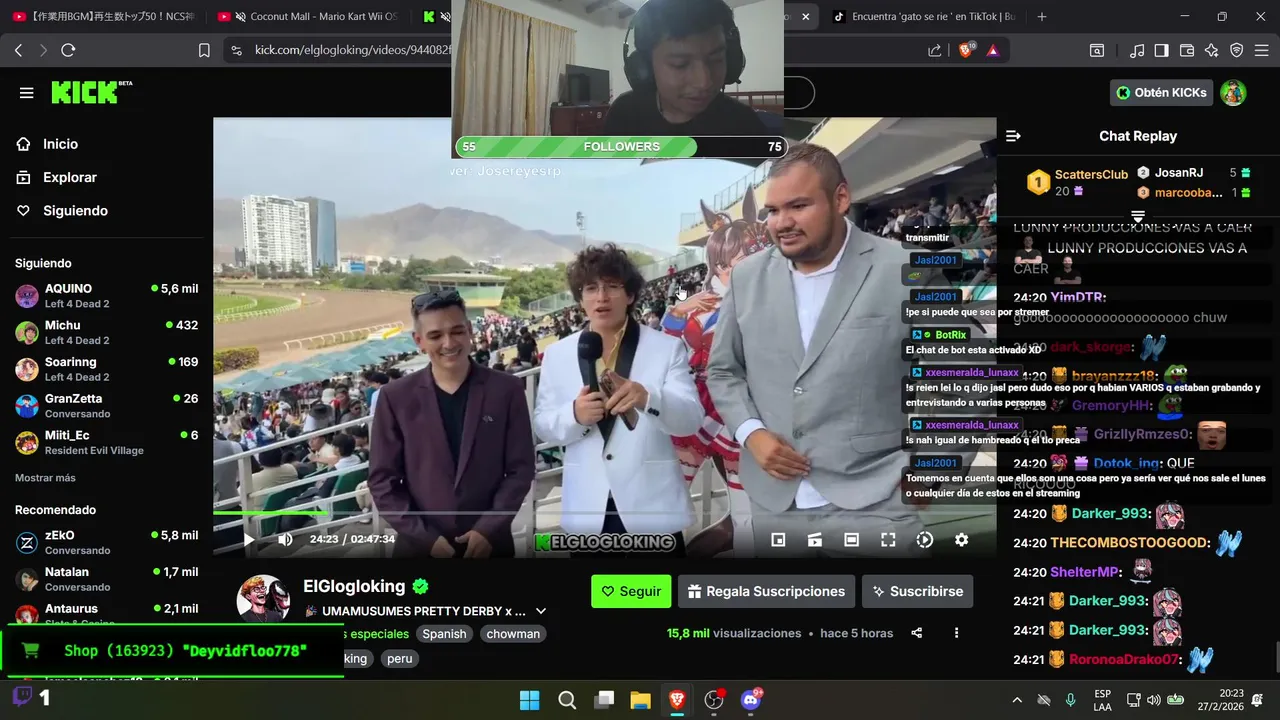The width and height of the screenshot is (1280, 720).
Task: Click username RoronoaDrako07 in chat
Action: tap(1125, 660)
